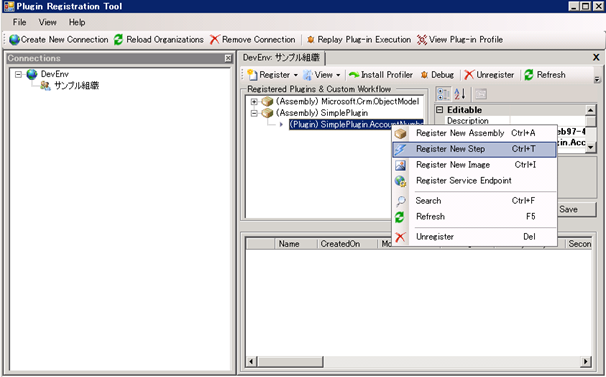Click the Debug bug icon
This screenshot has width=606, height=377.
pos(424,75)
